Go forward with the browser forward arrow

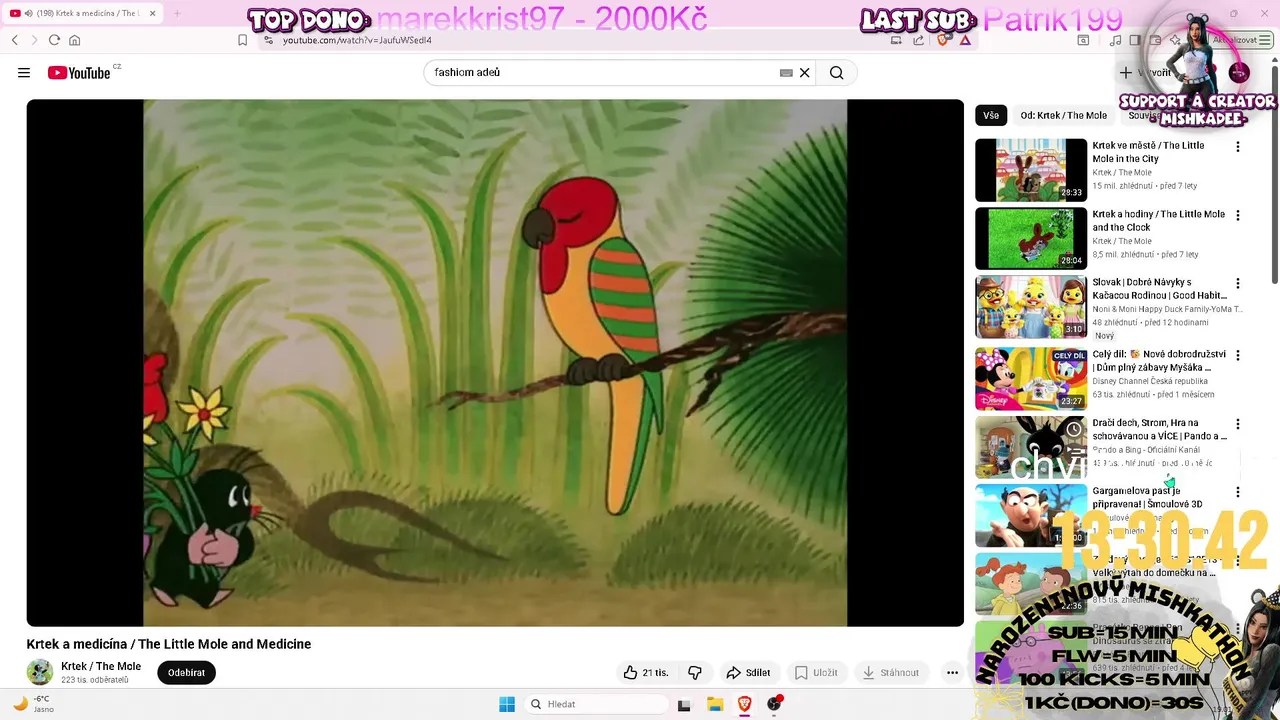tap(34, 40)
